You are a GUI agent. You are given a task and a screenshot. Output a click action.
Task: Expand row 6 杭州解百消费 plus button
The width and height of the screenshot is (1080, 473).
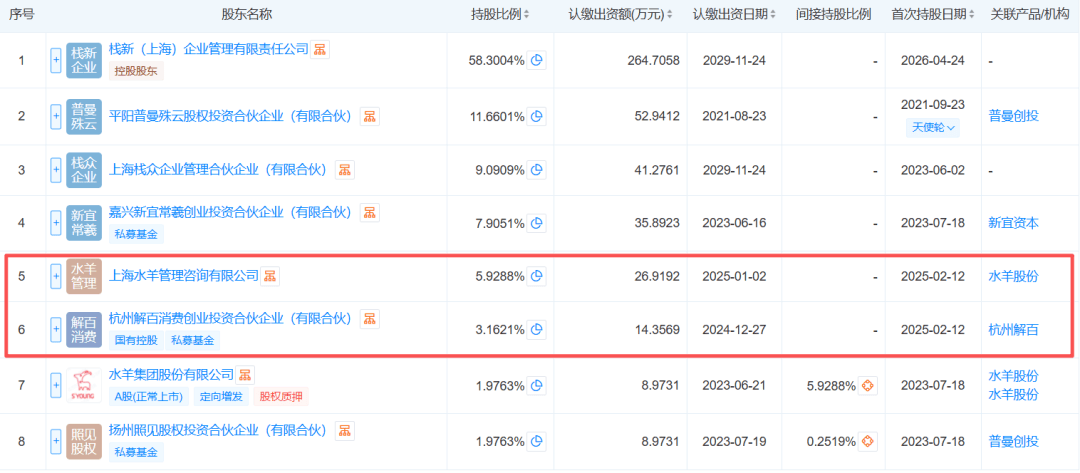[56, 330]
